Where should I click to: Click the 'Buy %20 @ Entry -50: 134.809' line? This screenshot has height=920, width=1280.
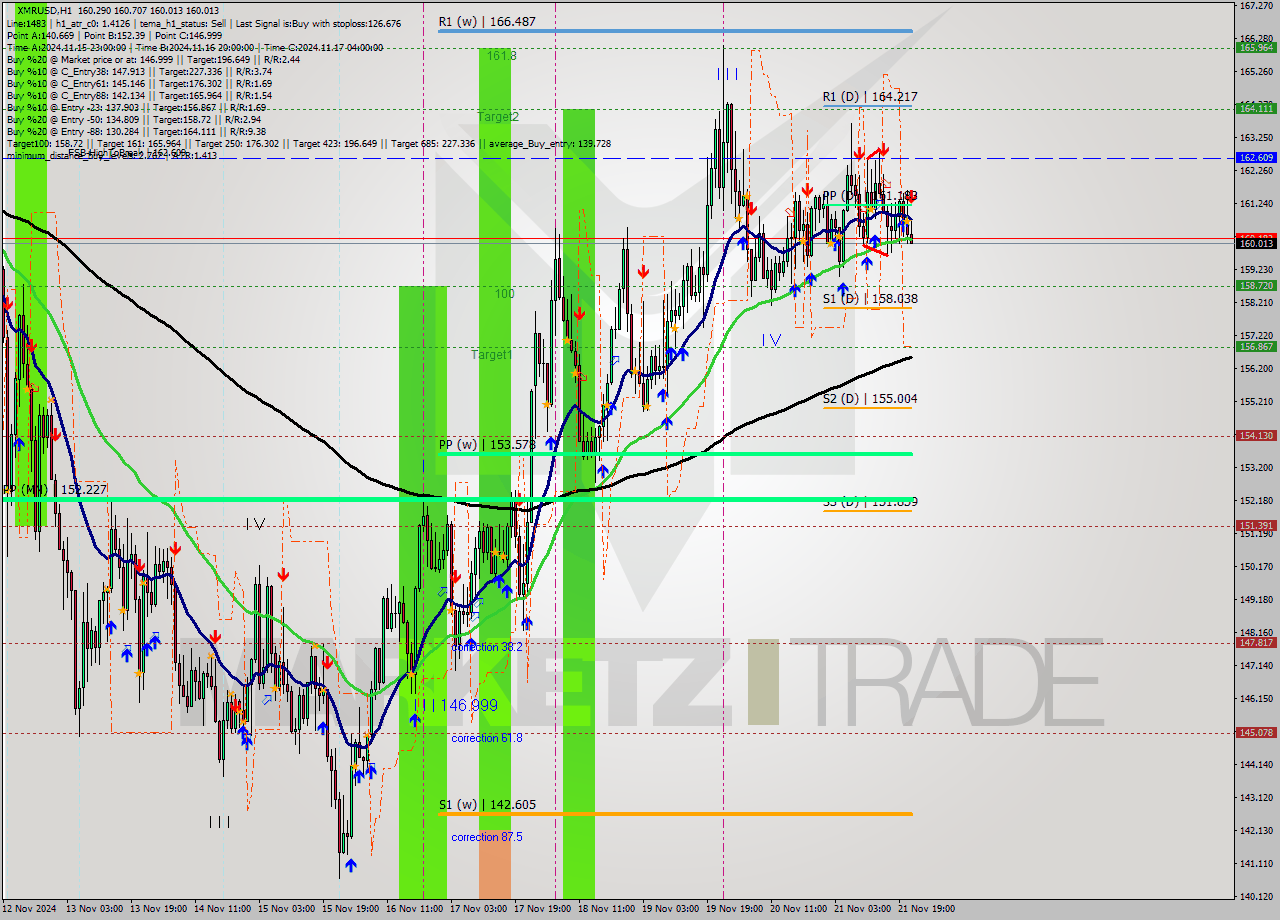tap(135, 119)
